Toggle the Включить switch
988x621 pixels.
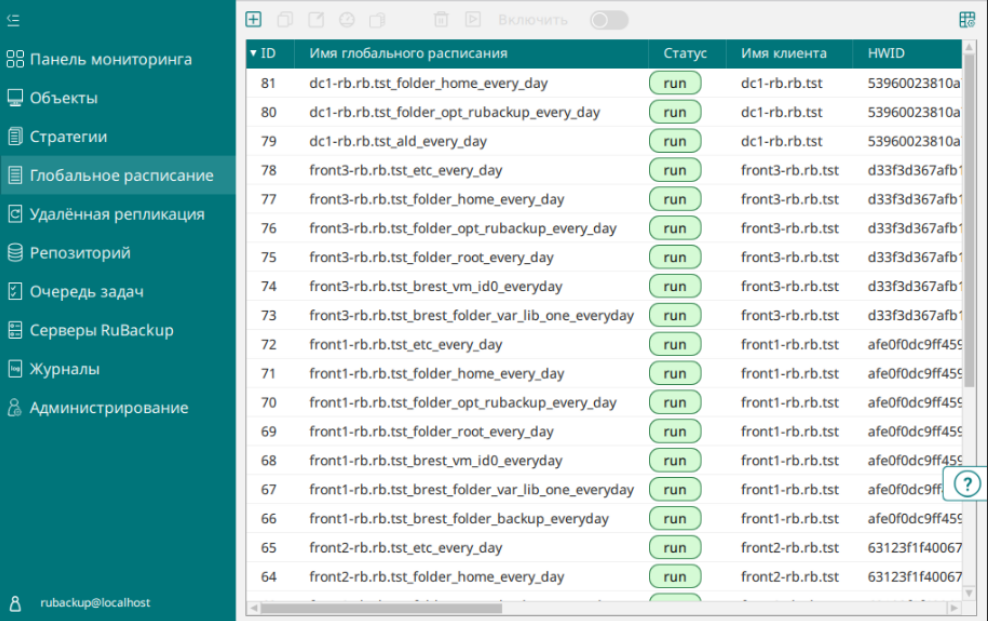point(609,20)
